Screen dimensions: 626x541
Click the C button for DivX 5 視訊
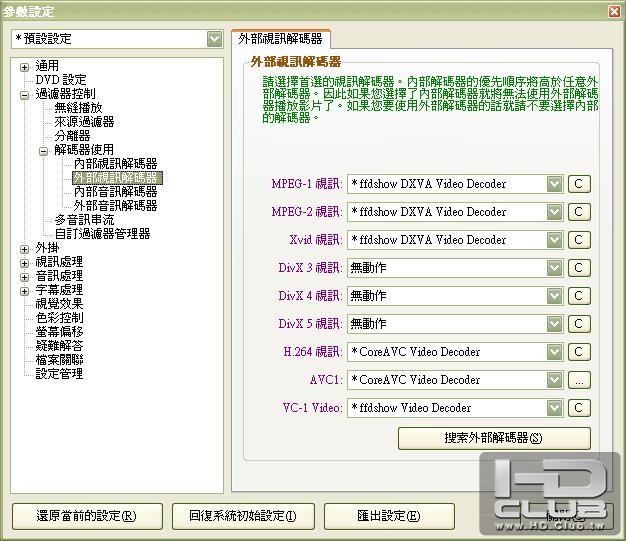coord(579,324)
